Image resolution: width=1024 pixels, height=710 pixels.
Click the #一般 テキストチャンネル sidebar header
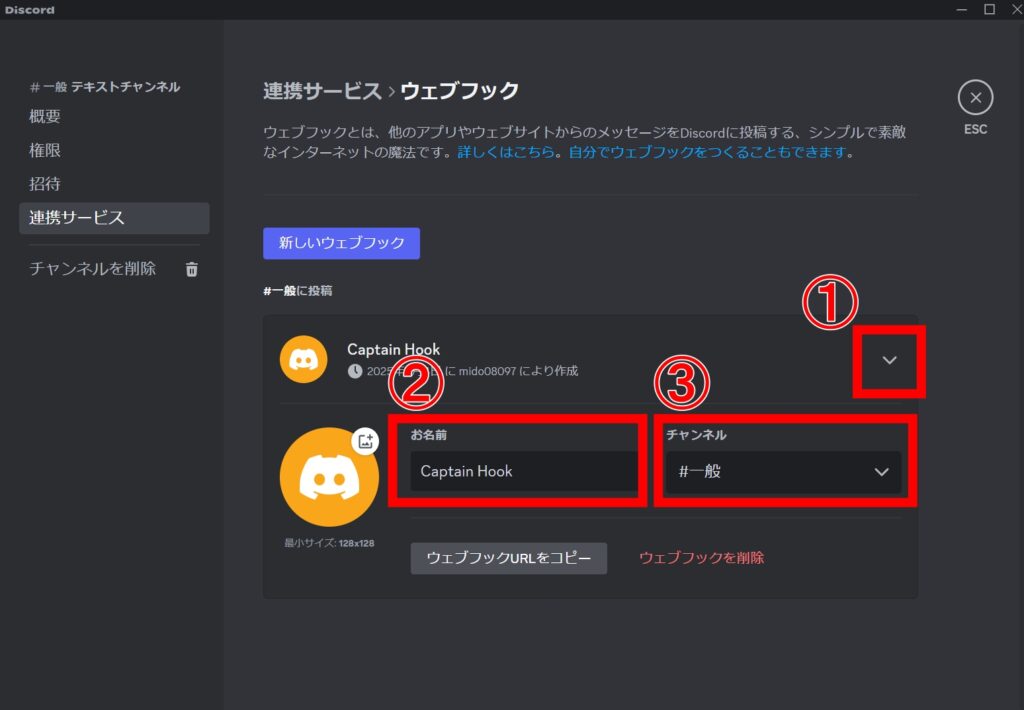(104, 87)
